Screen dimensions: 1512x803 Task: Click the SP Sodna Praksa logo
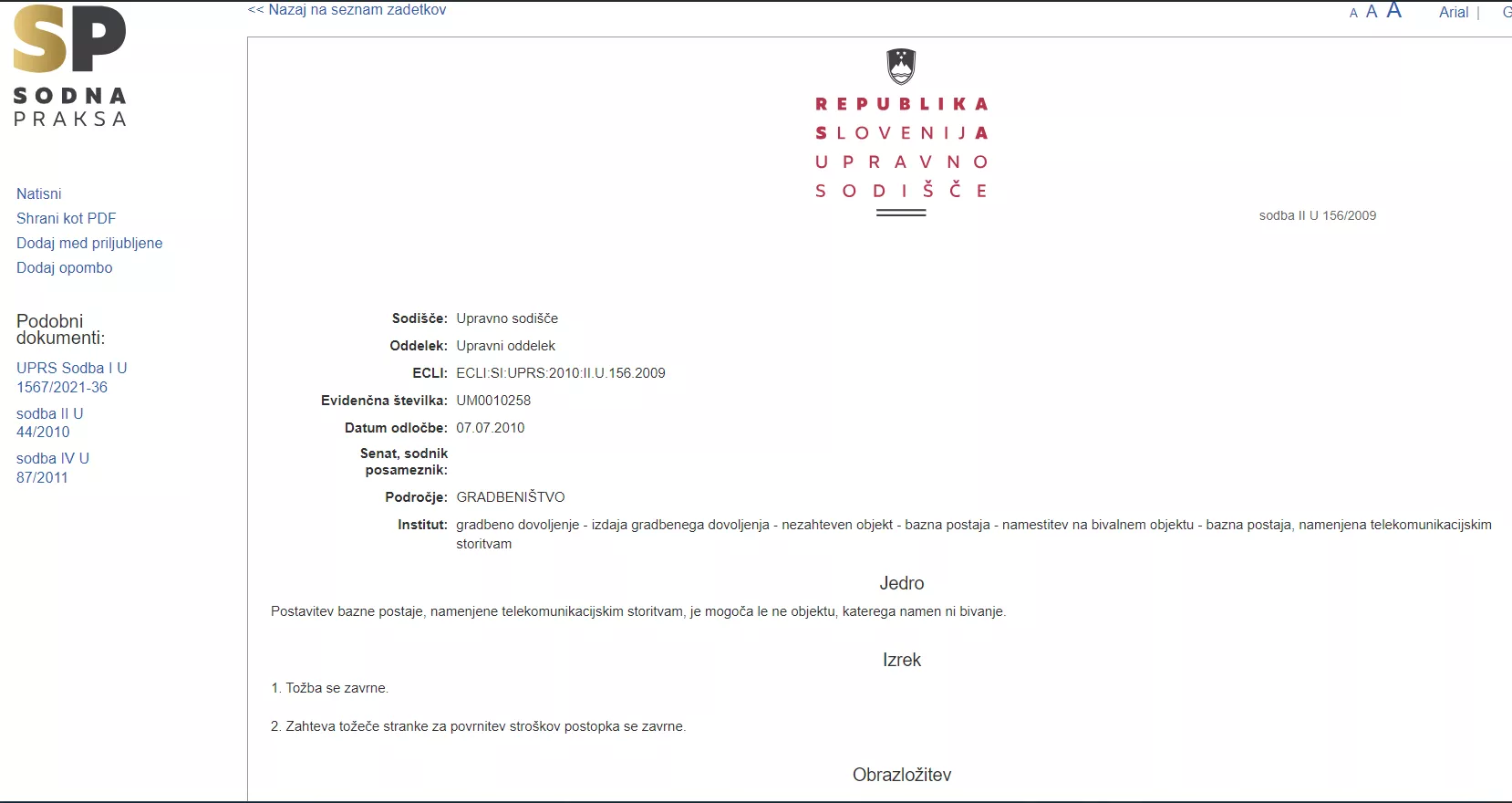coord(70,66)
